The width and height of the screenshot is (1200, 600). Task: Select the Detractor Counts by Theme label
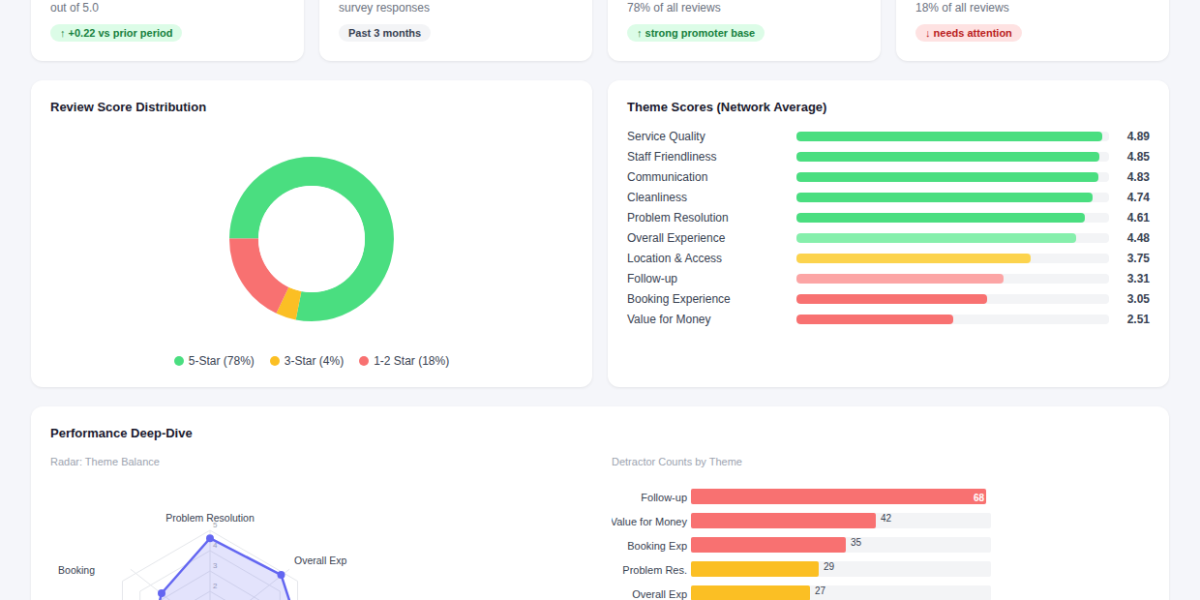pyautogui.click(x=677, y=462)
